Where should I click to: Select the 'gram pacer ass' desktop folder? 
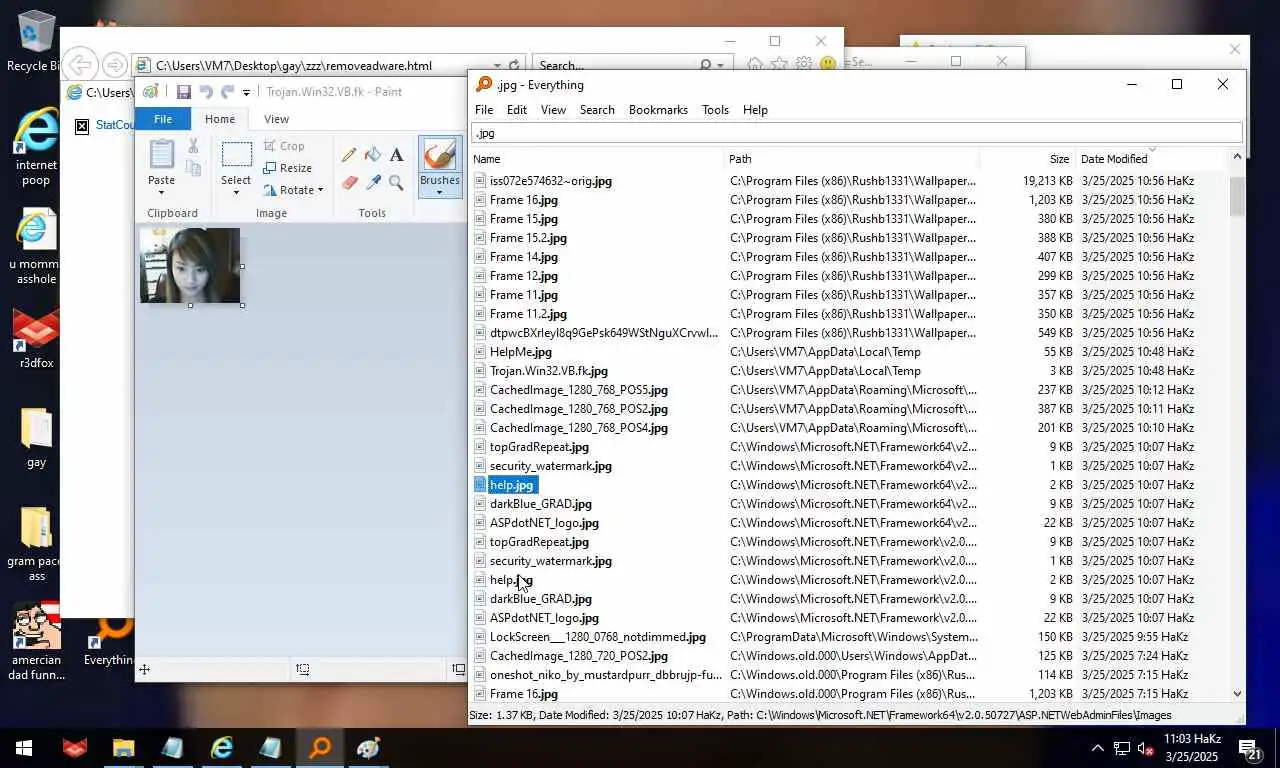pos(36,544)
